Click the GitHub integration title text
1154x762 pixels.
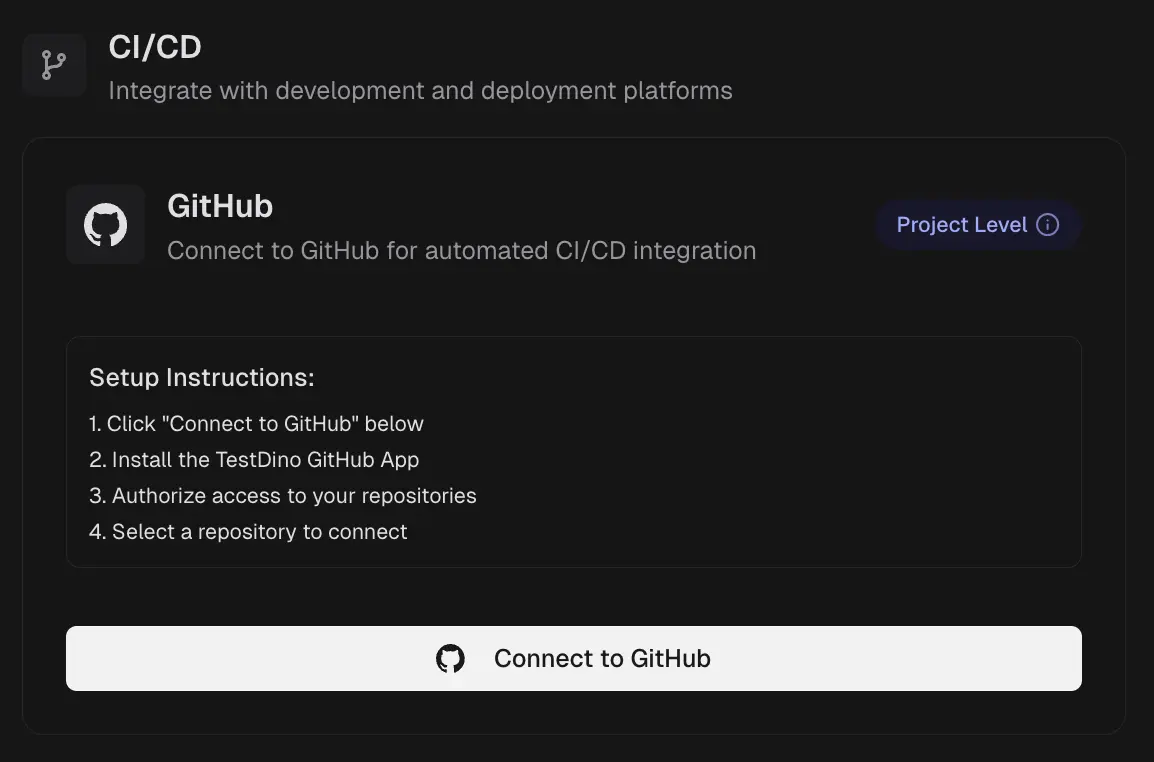point(220,206)
